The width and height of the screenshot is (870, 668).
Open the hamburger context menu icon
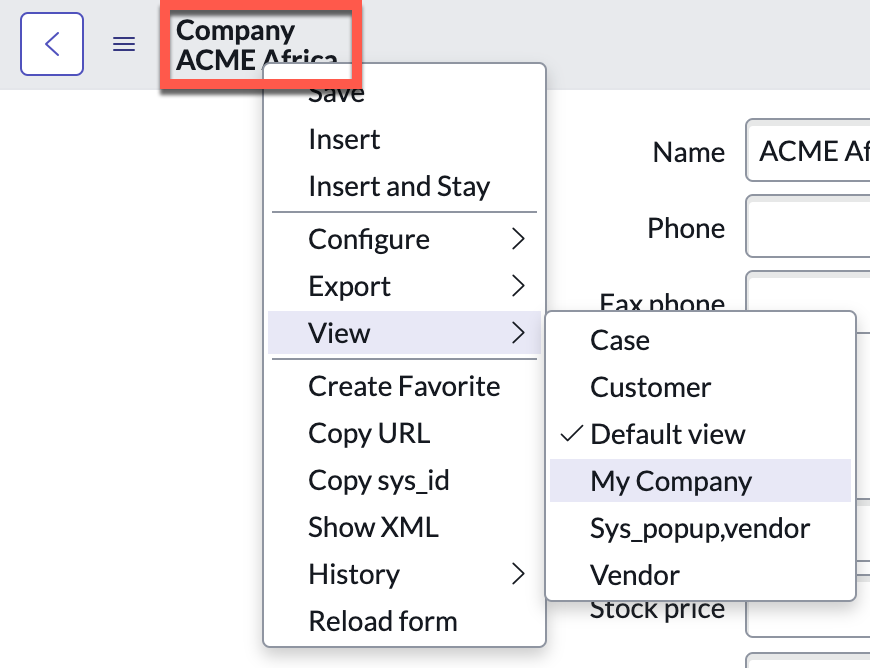coord(124,44)
